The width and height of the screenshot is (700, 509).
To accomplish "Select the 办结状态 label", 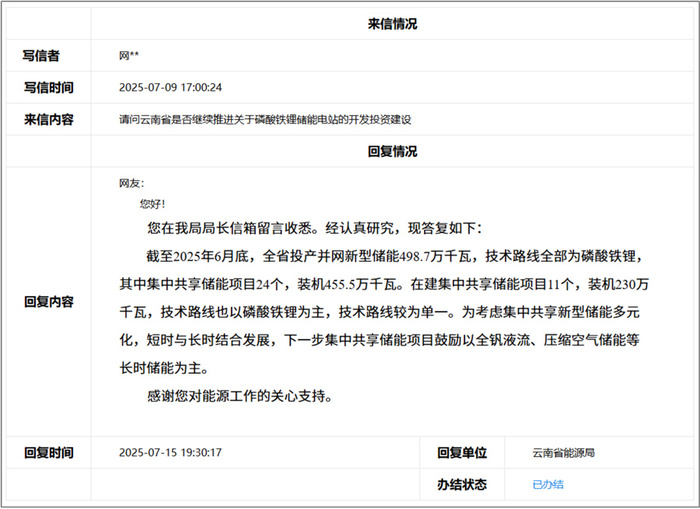I will click(x=462, y=484).
